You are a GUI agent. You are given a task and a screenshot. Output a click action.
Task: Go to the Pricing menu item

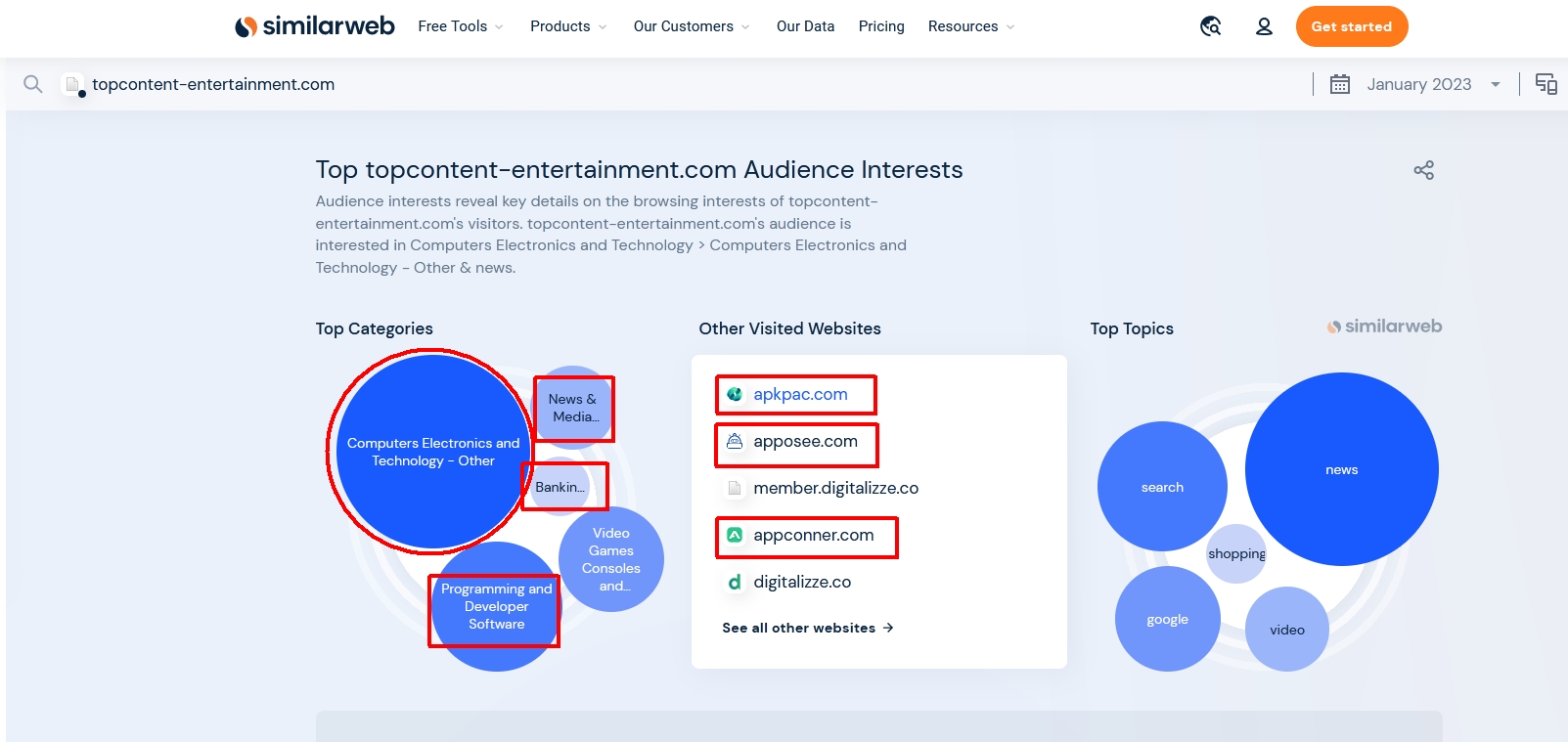pyautogui.click(x=880, y=26)
